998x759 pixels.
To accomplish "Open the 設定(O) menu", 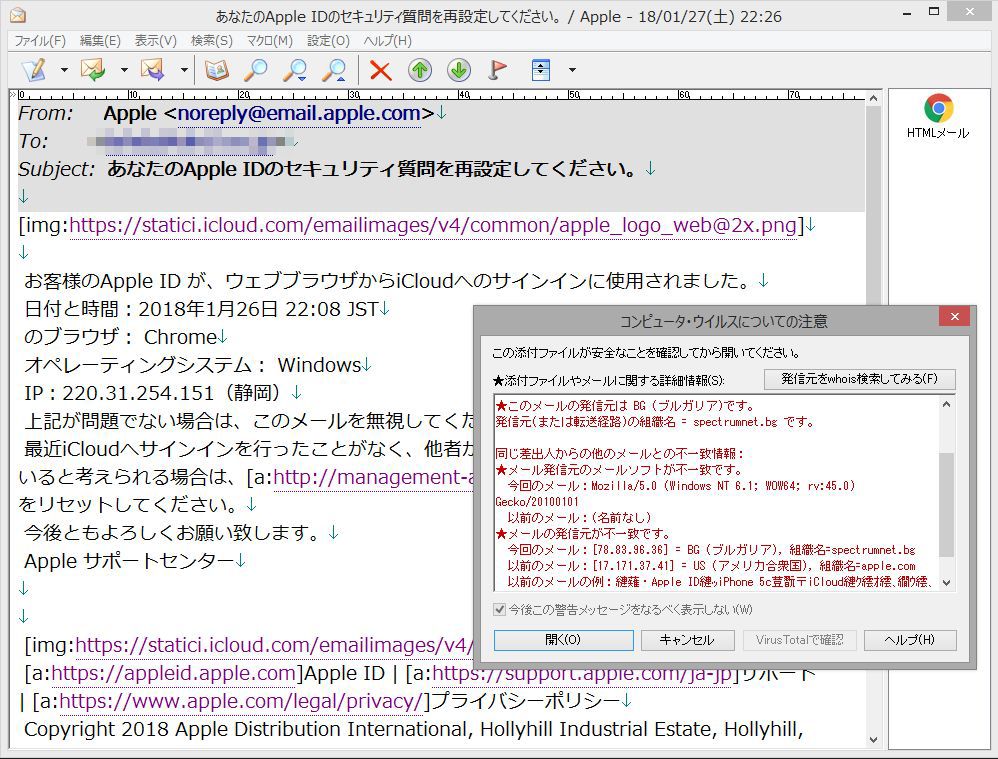I will pyautogui.click(x=328, y=41).
